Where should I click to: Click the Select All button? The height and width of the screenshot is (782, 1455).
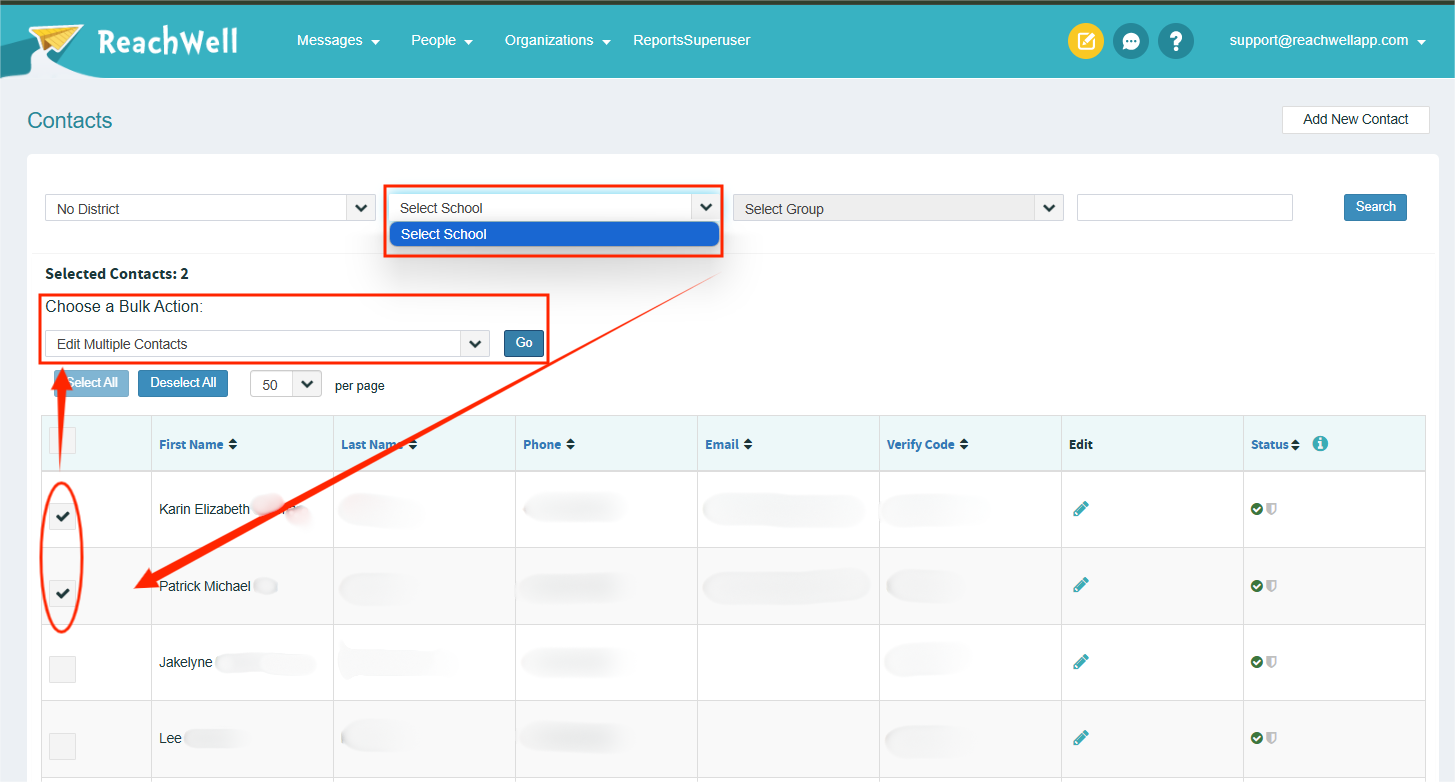click(91, 383)
